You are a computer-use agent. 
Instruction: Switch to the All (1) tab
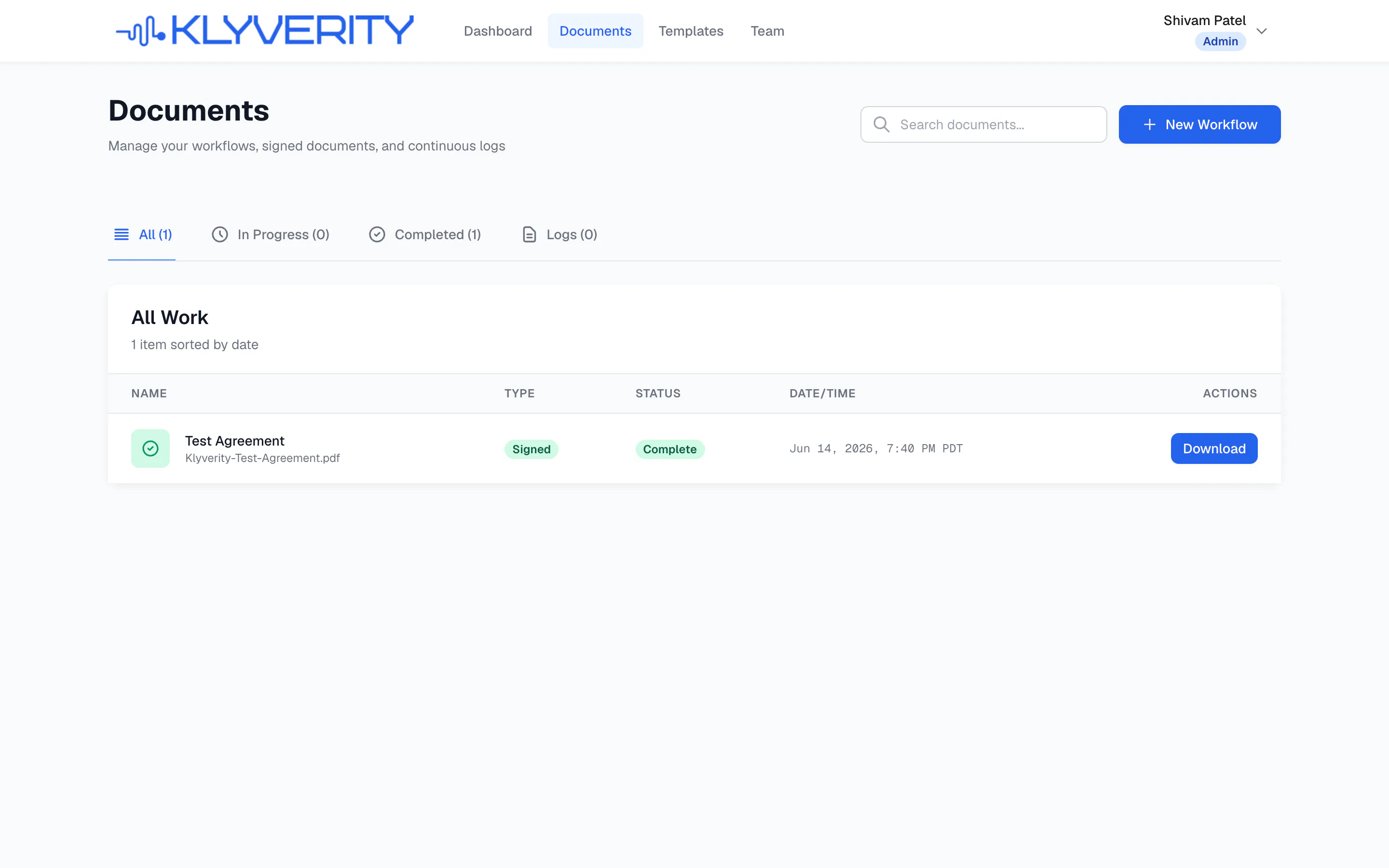[142, 235]
